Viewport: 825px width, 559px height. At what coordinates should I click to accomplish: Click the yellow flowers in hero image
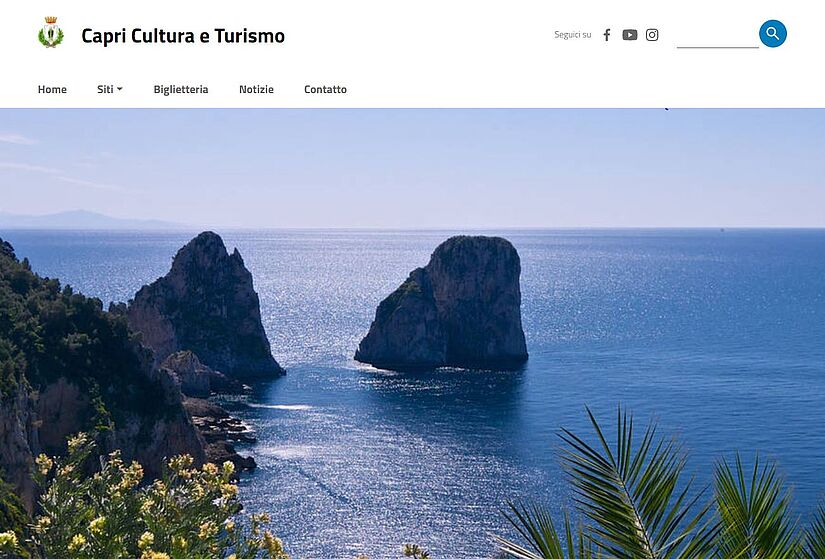click(137, 500)
